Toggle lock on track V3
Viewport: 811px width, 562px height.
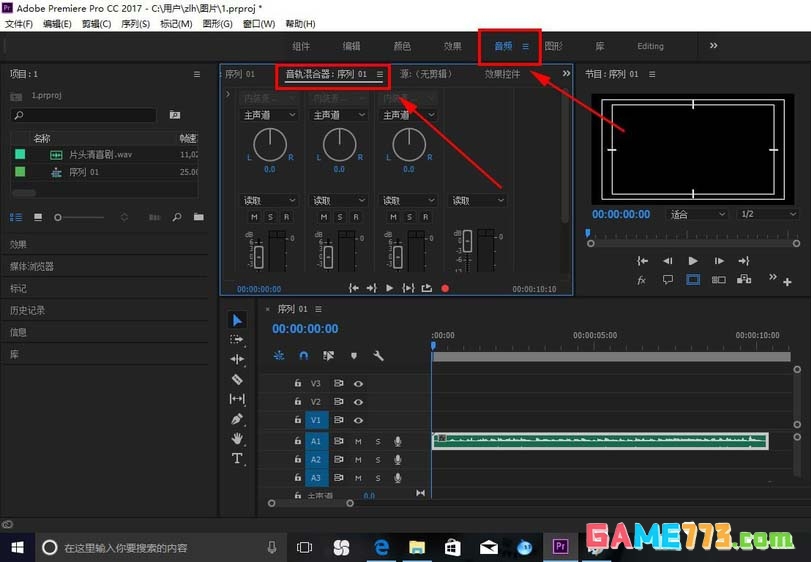click(x=297, y=383)
